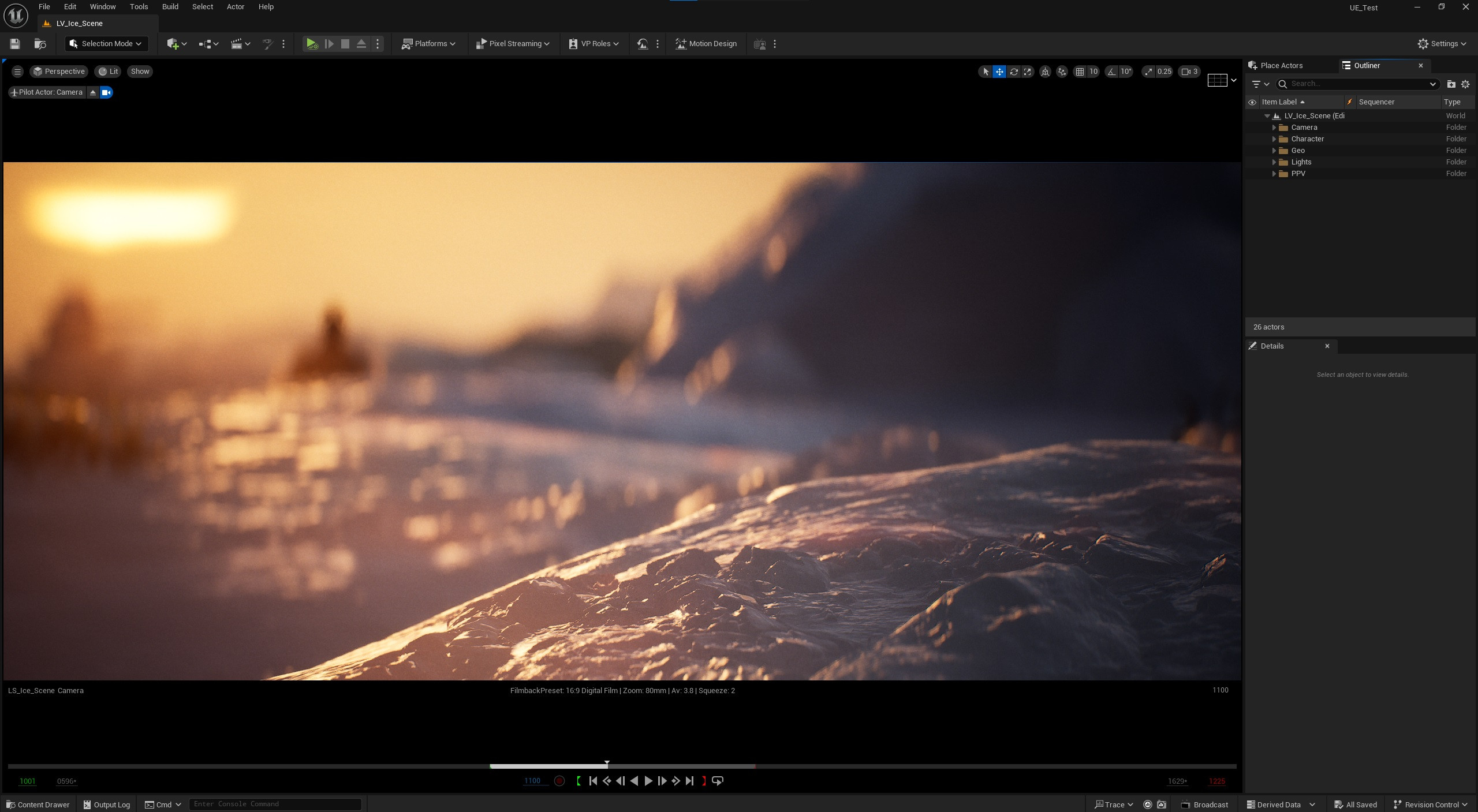The width and height of the screenshot is (1478, 812).
Task: Open the Pixel Streaming menu
Action: click(x=513, y=44)
